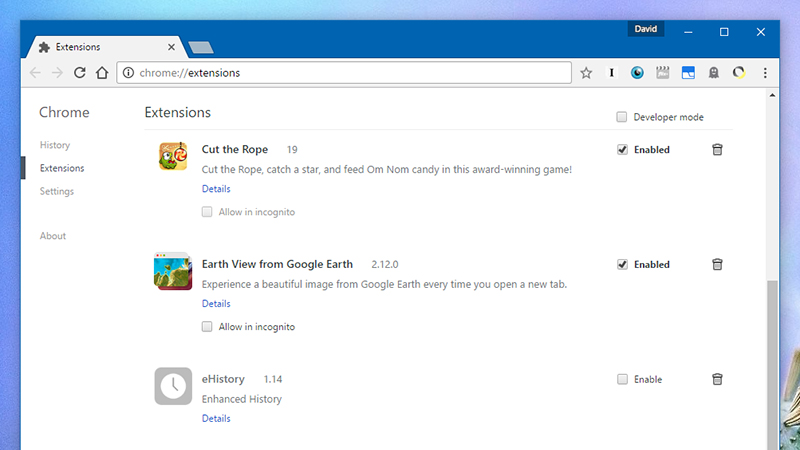Screen dimensions: 800x450
Task: Open the History section in sidebar
Action: coord(55,145)
